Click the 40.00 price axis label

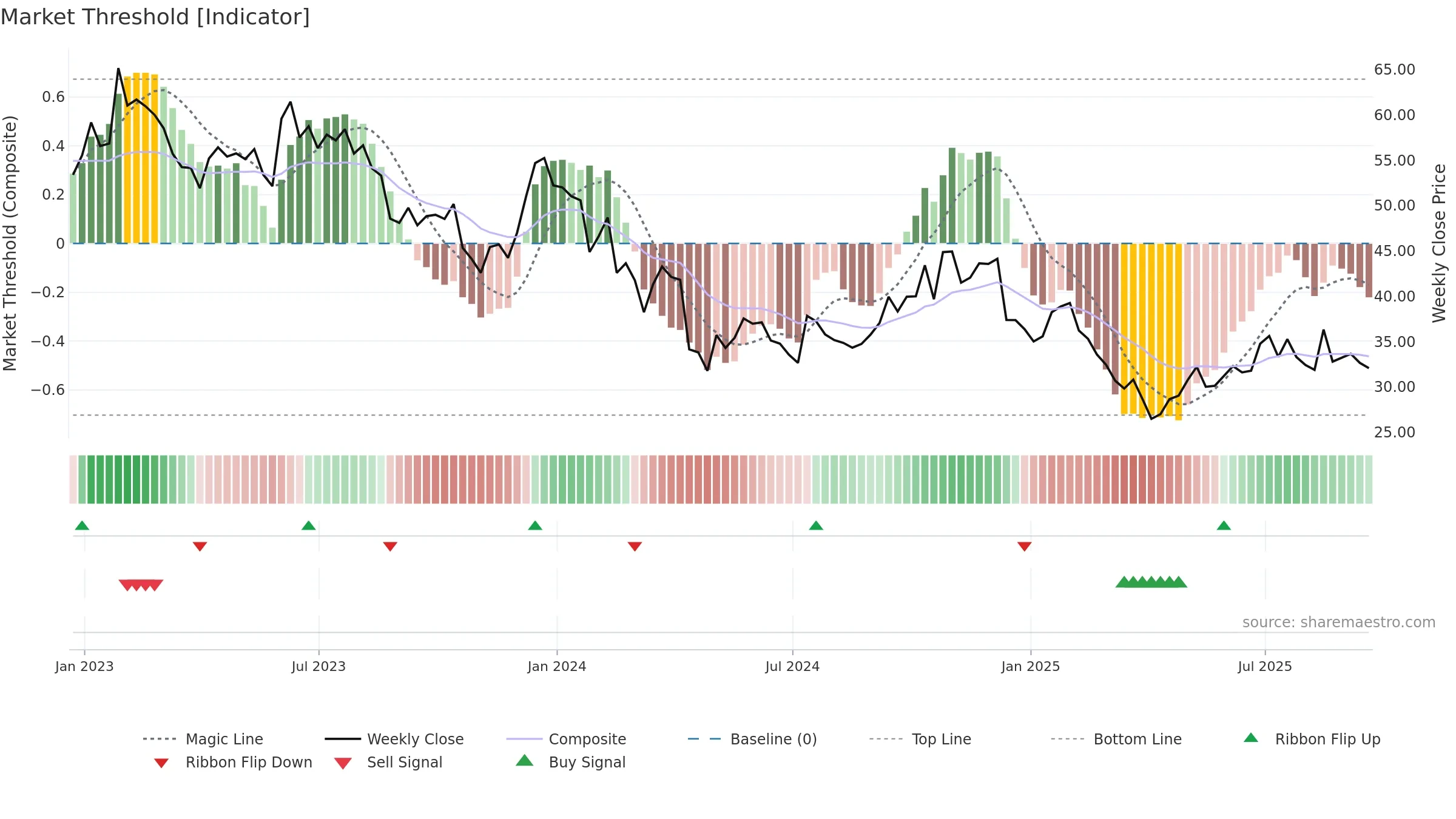point(1394,296)
